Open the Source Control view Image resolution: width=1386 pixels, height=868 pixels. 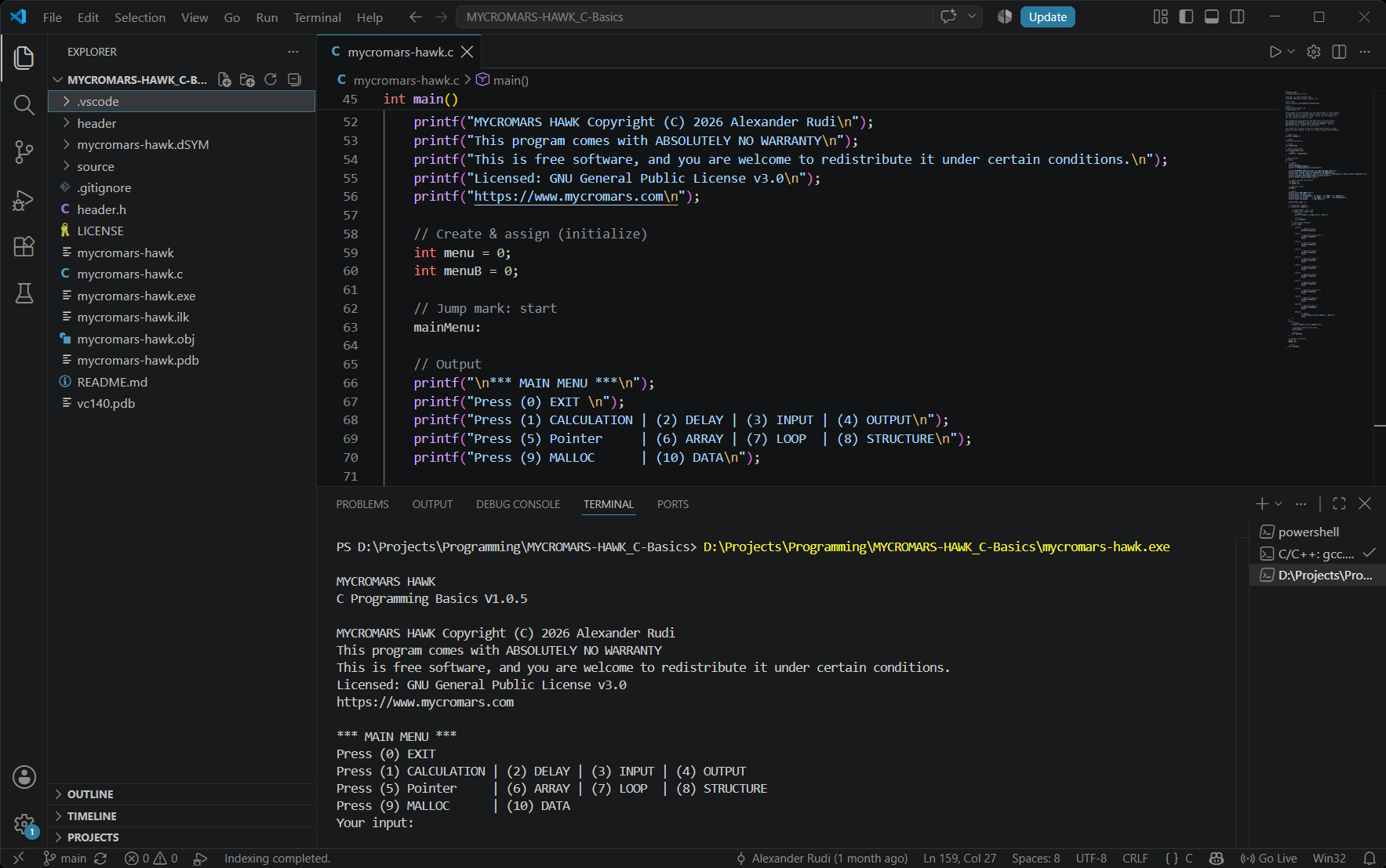click(24, 152)
